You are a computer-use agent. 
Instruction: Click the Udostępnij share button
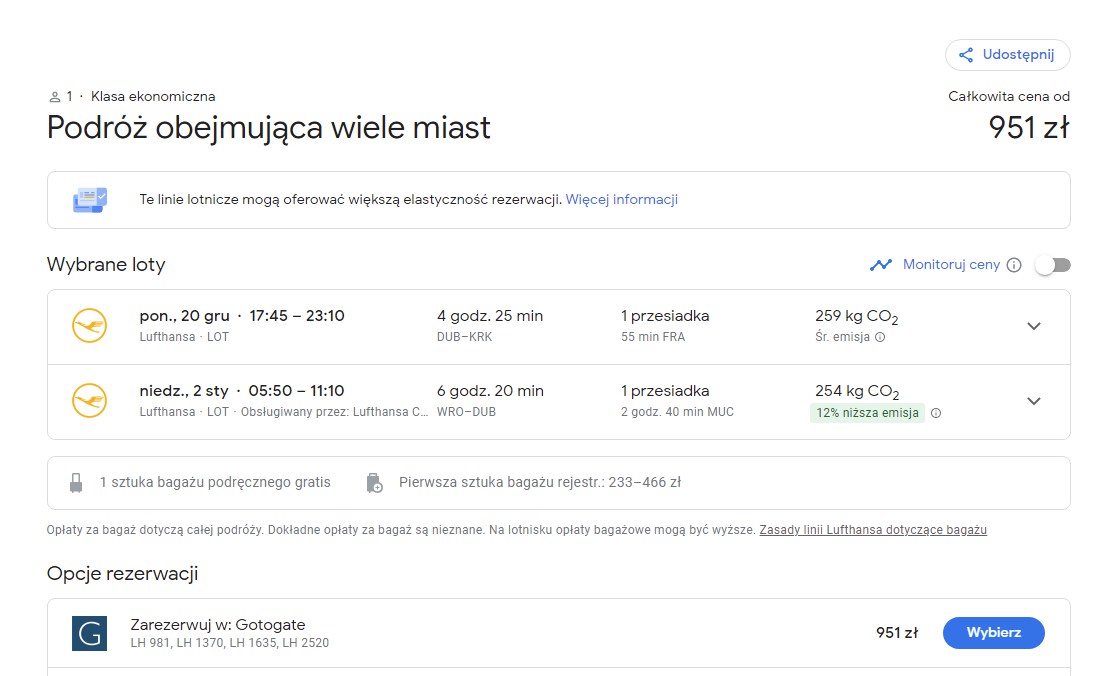tap(1007, 55)
